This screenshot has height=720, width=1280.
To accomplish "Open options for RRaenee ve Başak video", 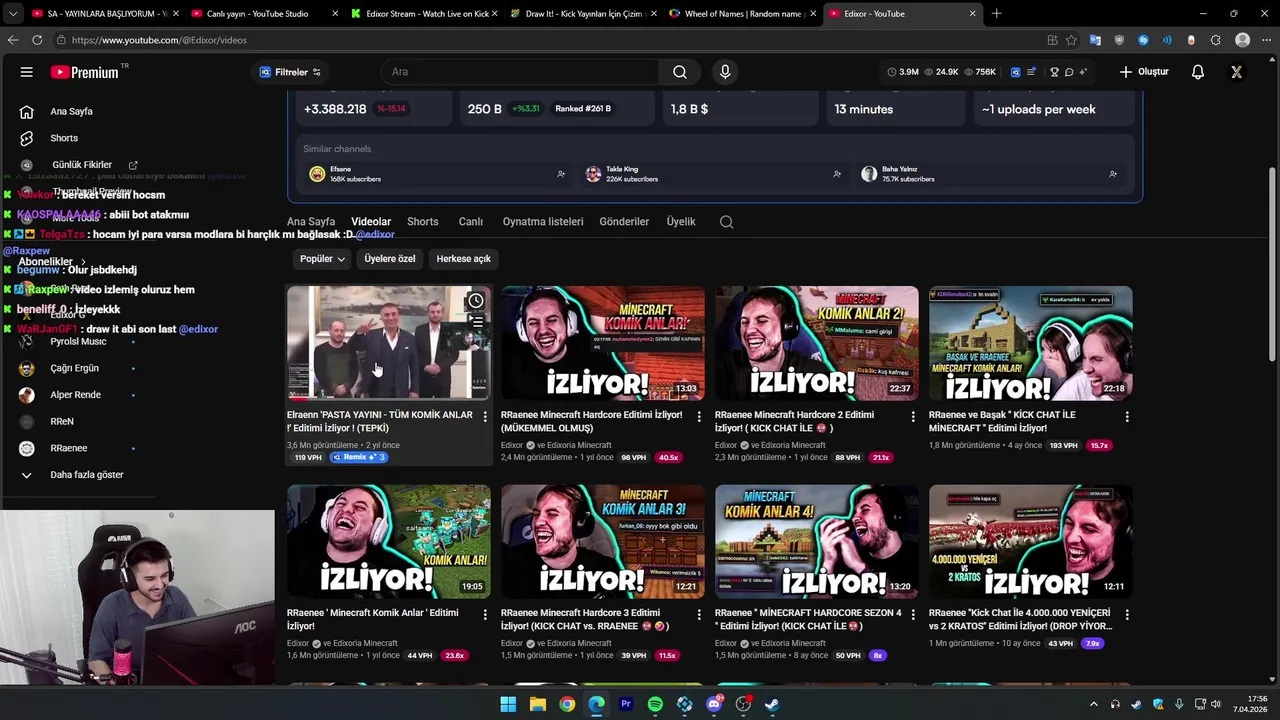I will [1127, 416].
